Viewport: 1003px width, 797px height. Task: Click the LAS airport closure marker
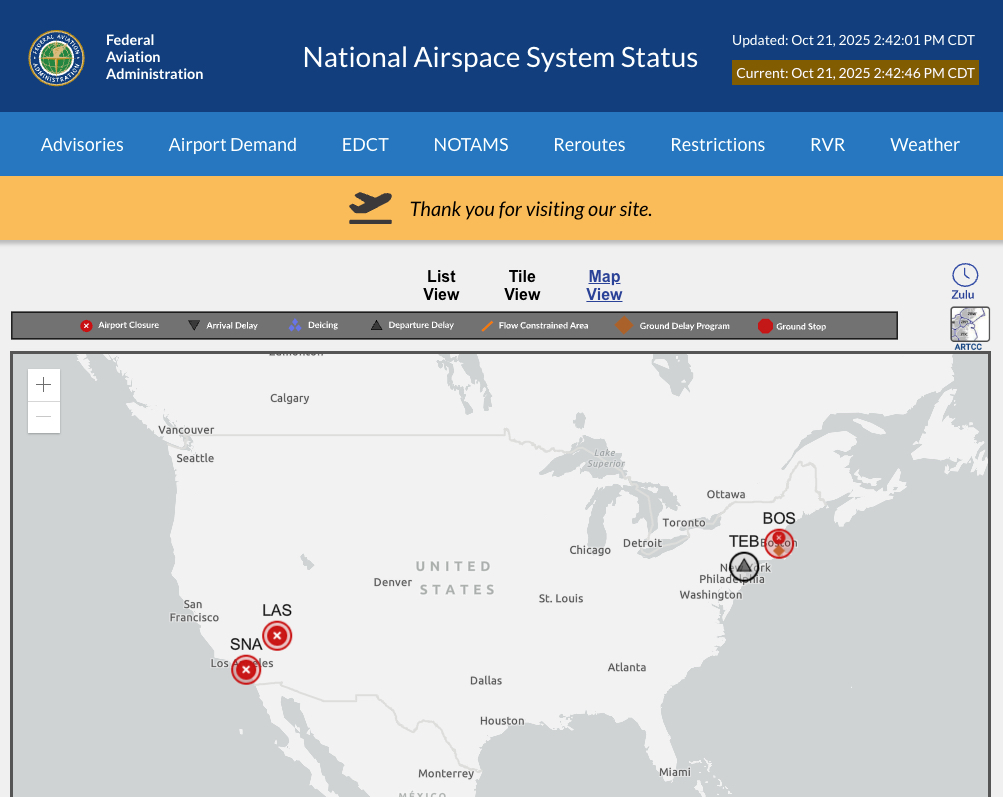(277, 636)
